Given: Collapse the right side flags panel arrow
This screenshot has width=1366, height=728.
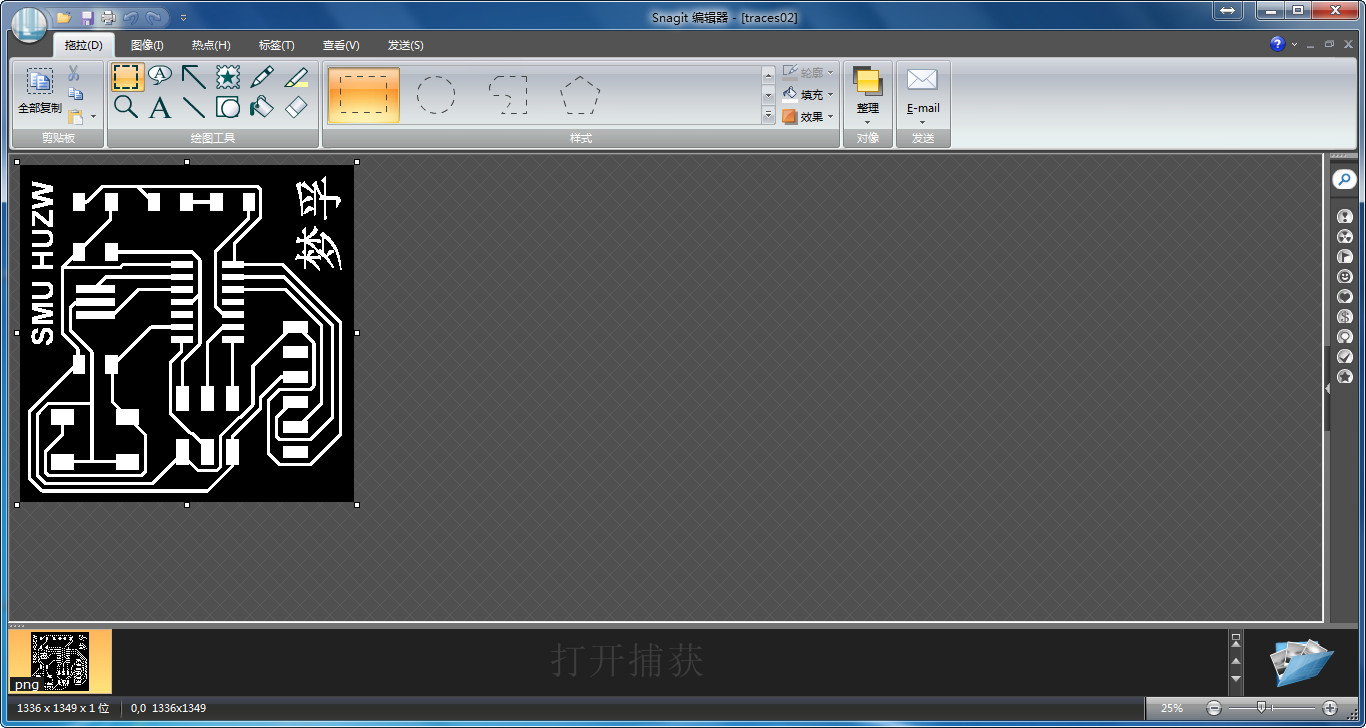Looking at the screenshot, I should (x=1328, y=388).
